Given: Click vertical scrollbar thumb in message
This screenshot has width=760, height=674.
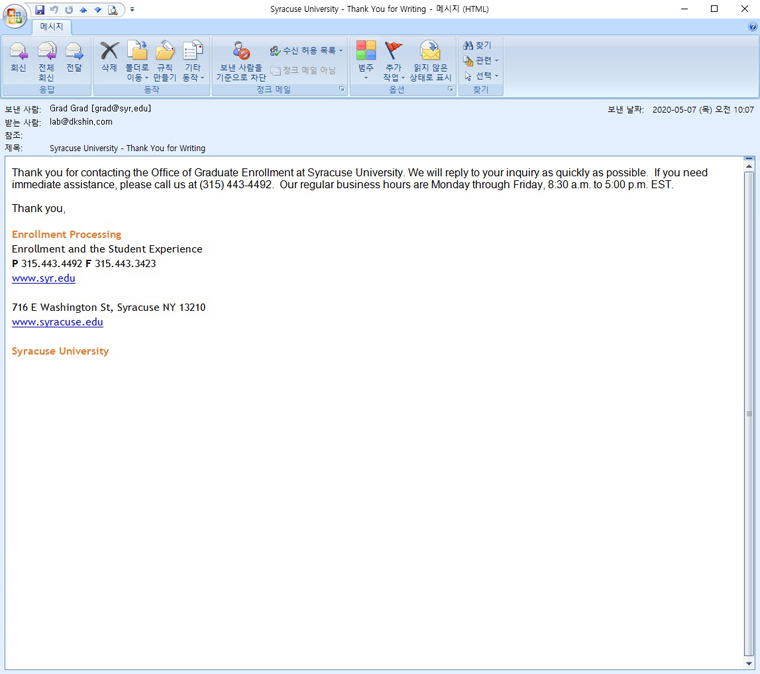Looking at the screenshot, I should 749,413.
